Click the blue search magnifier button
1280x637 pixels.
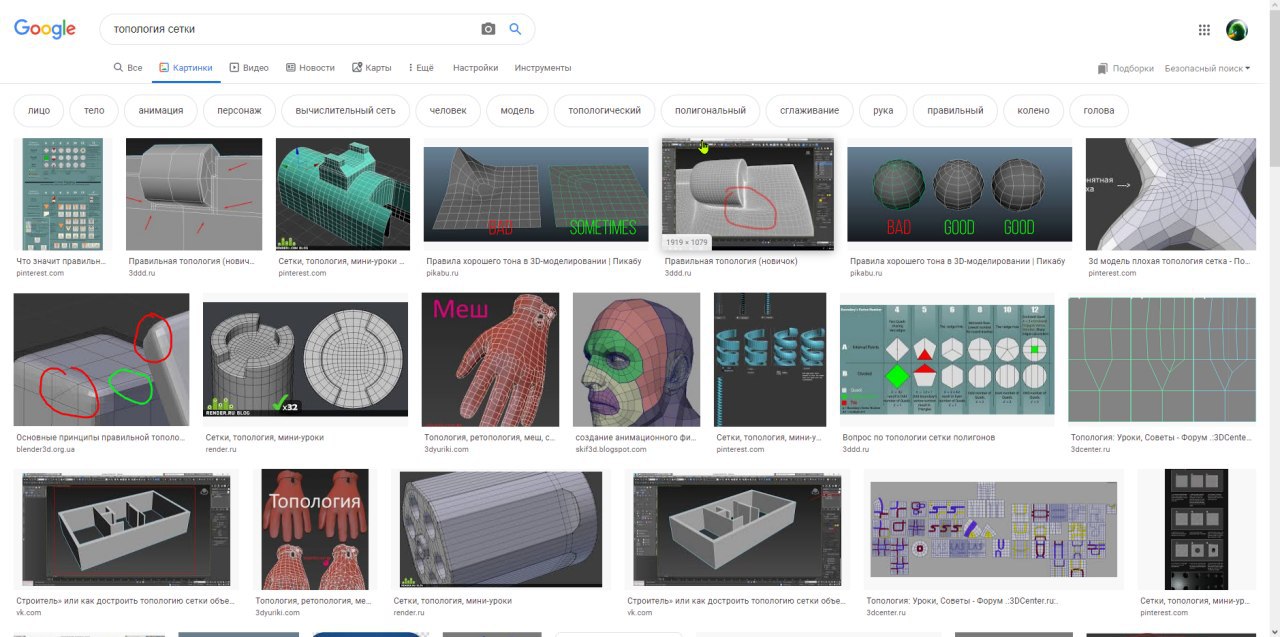tap(515, 29)
